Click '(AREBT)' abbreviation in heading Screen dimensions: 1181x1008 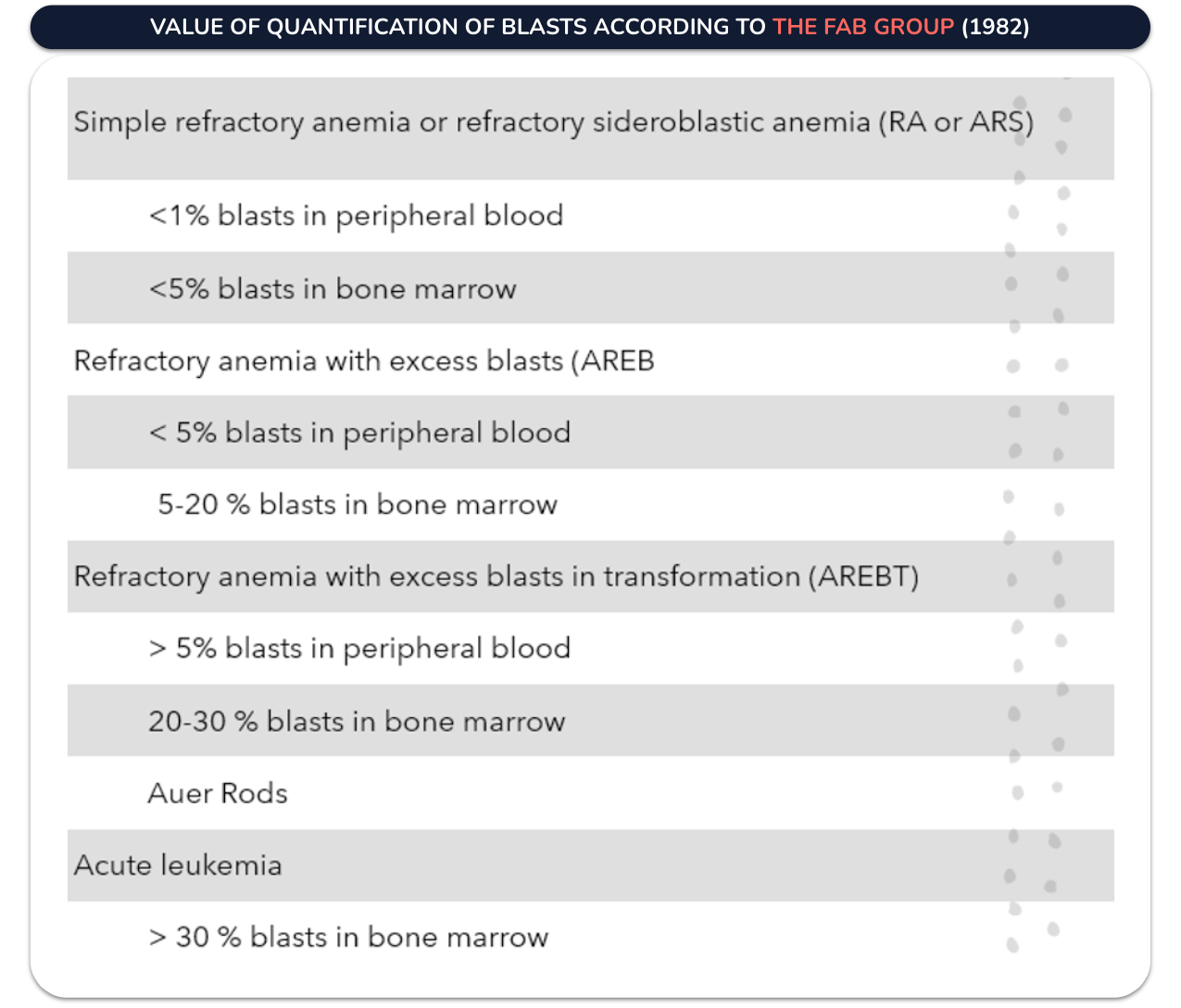point(863,576)
